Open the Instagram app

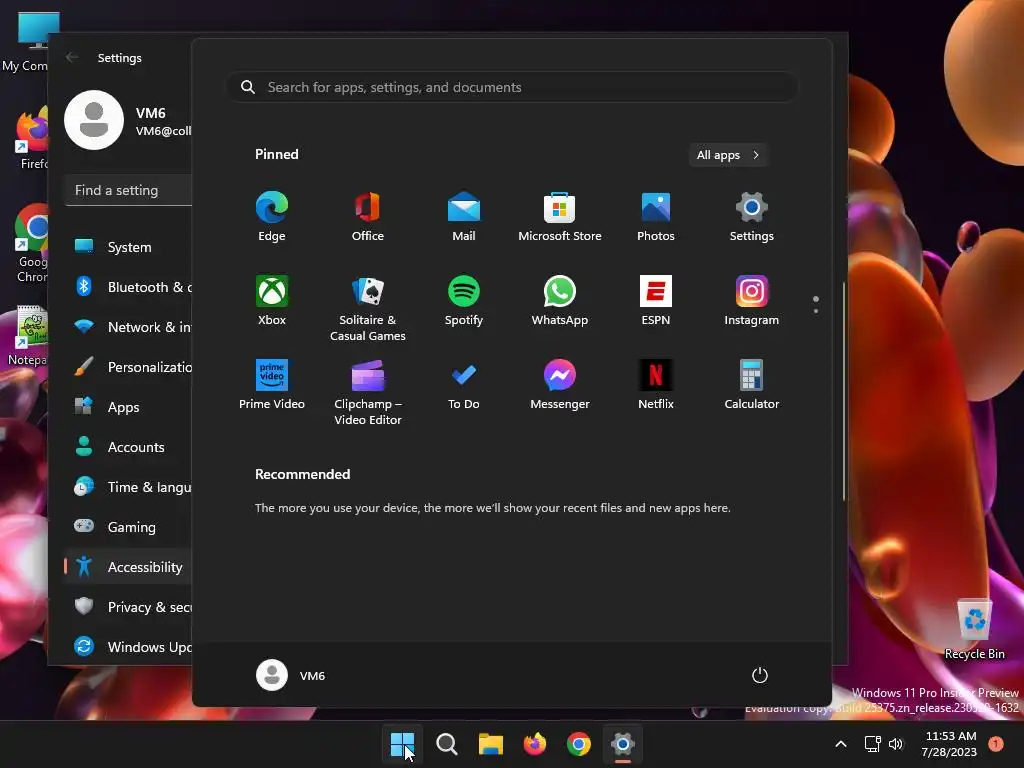752,300
